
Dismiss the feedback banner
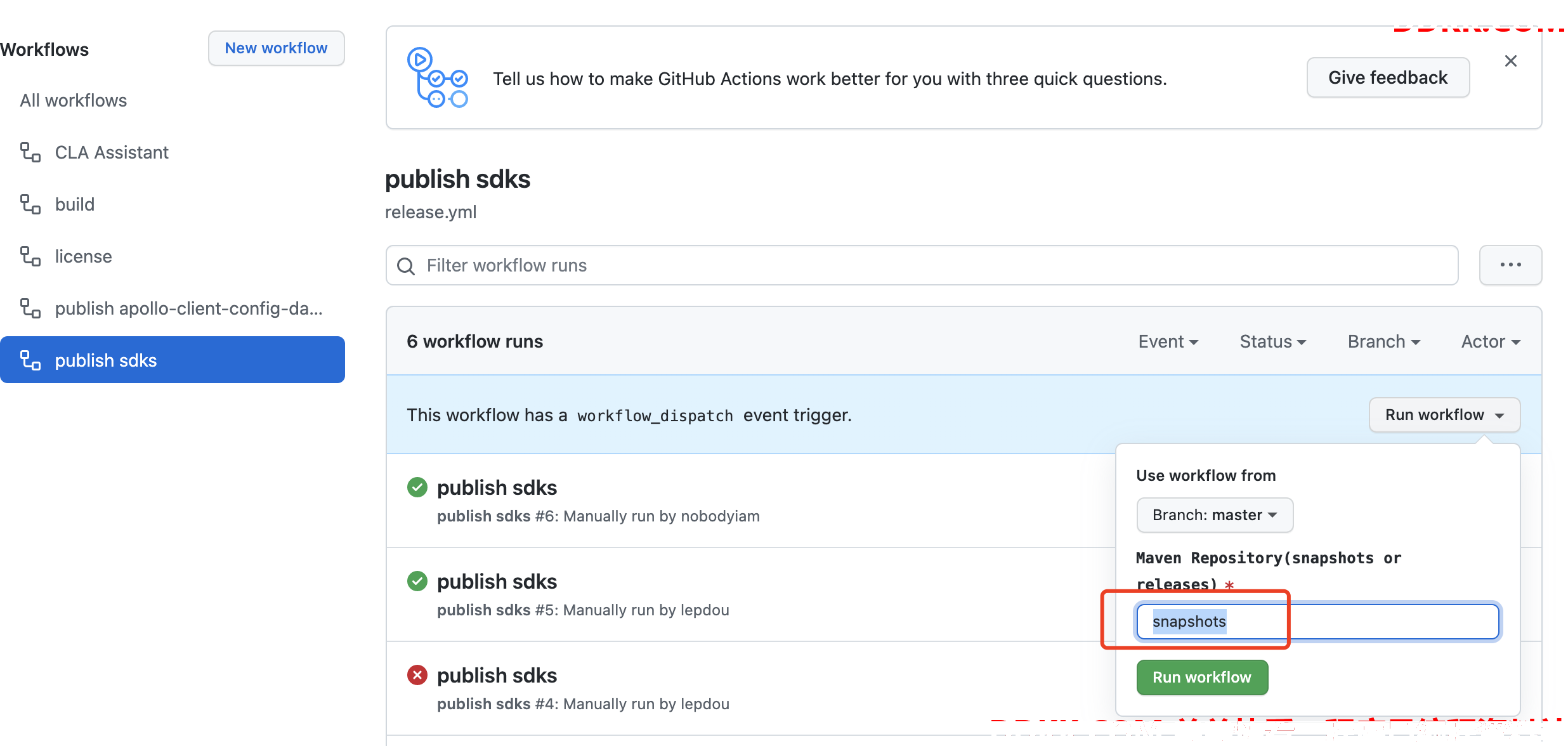pyautogui.click(x=1511, y=61)
